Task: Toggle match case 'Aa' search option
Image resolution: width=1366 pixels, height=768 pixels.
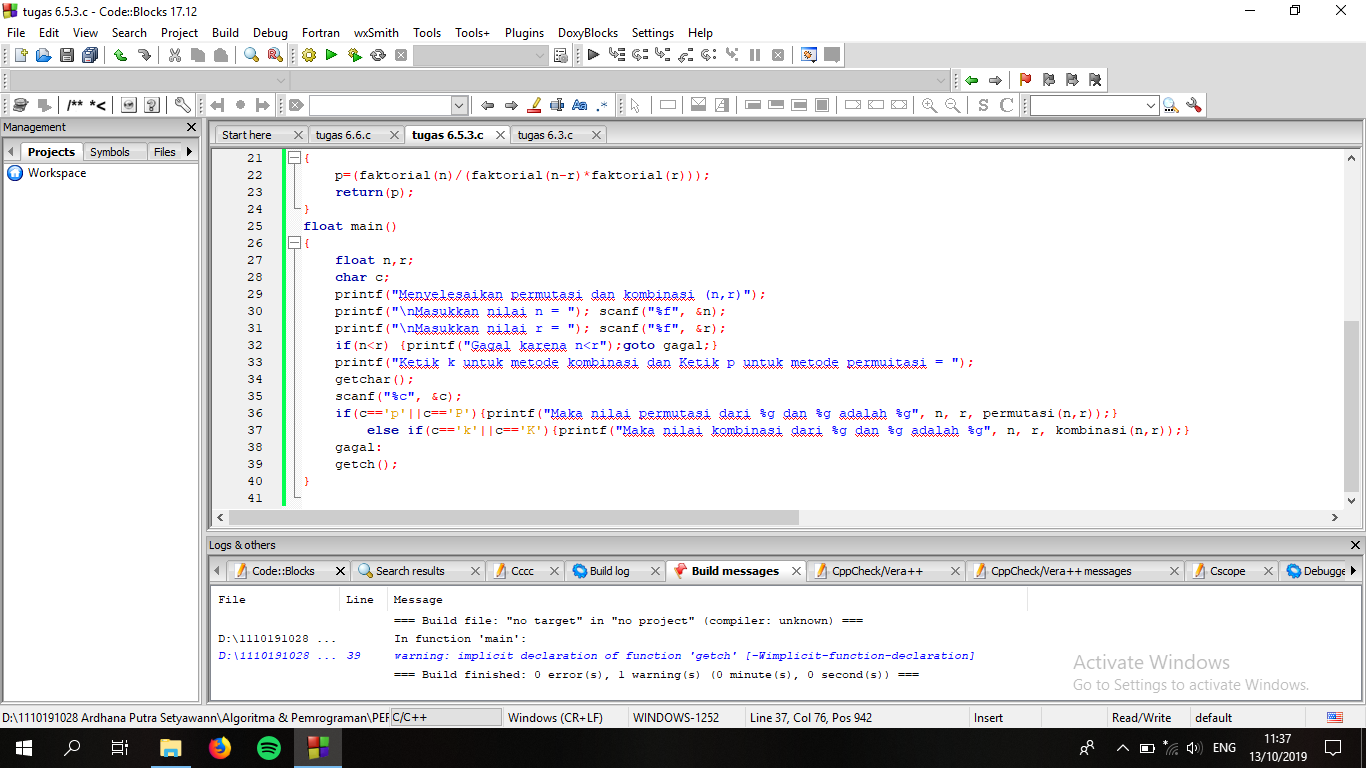Action: tap(580, 105)
